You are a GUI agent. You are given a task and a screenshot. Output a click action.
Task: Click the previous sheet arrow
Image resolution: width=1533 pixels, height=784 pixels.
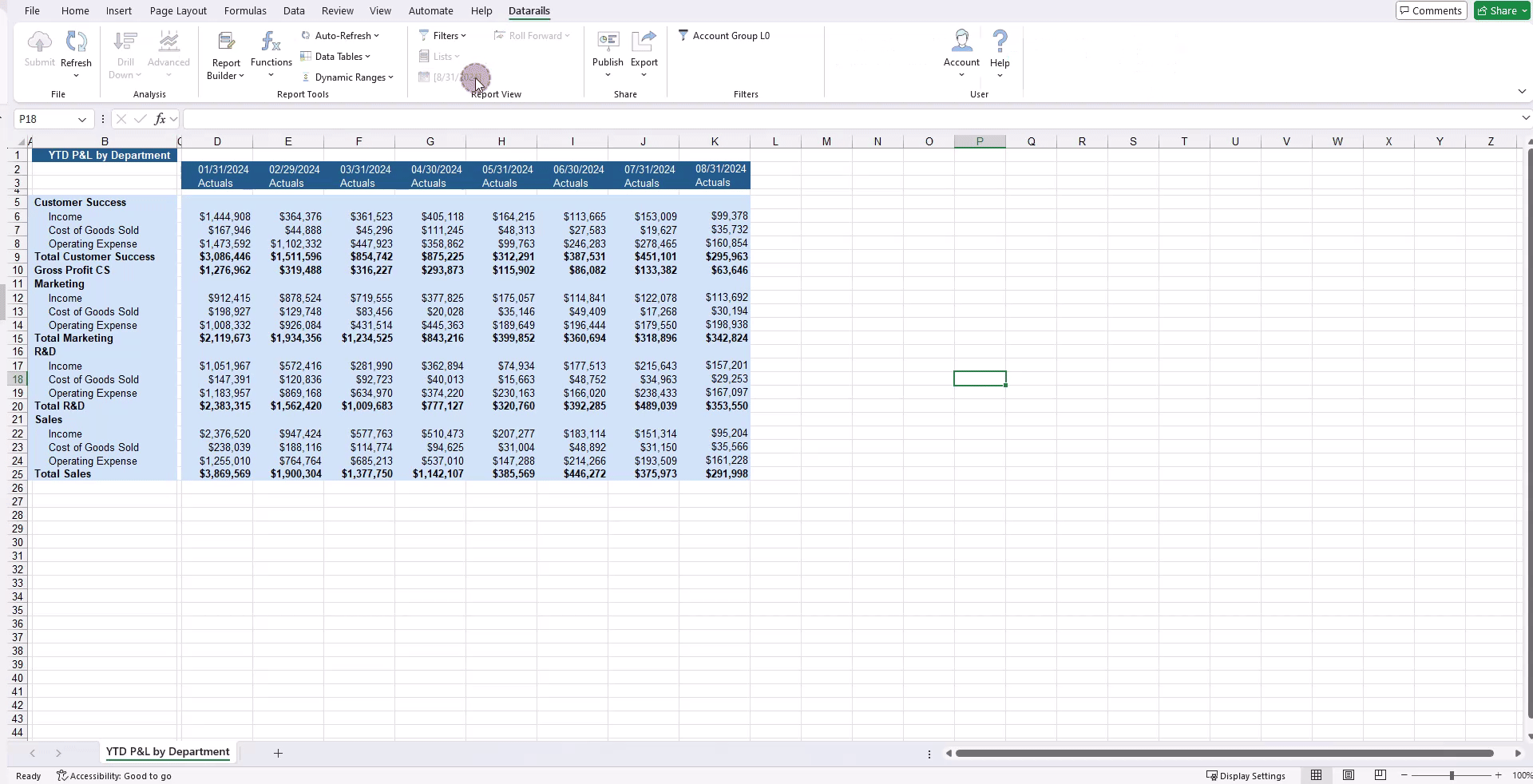click(32, 753)
